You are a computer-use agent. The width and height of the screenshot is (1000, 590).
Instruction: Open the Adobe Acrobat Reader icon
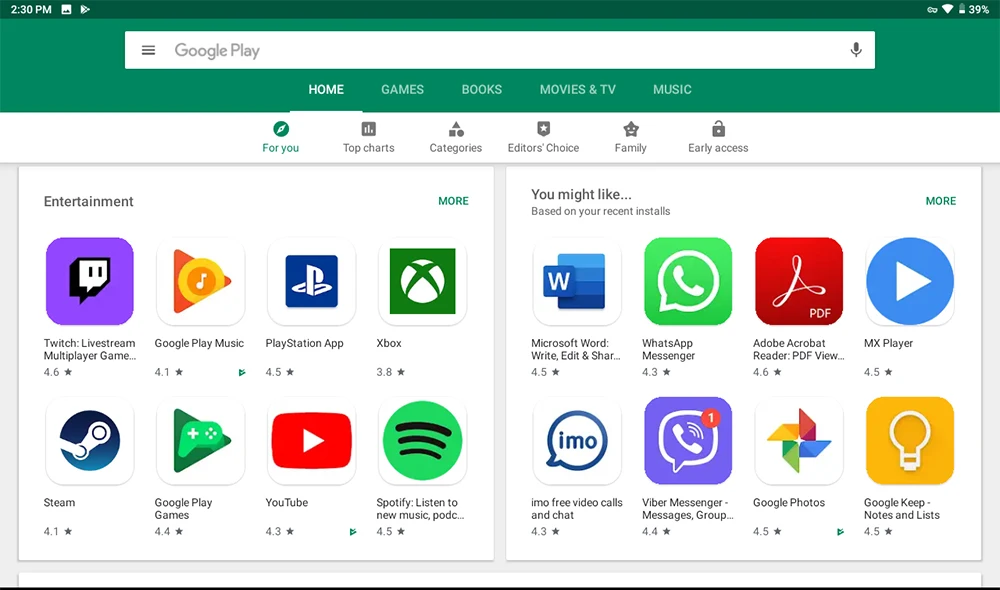(x=799, y=281)
